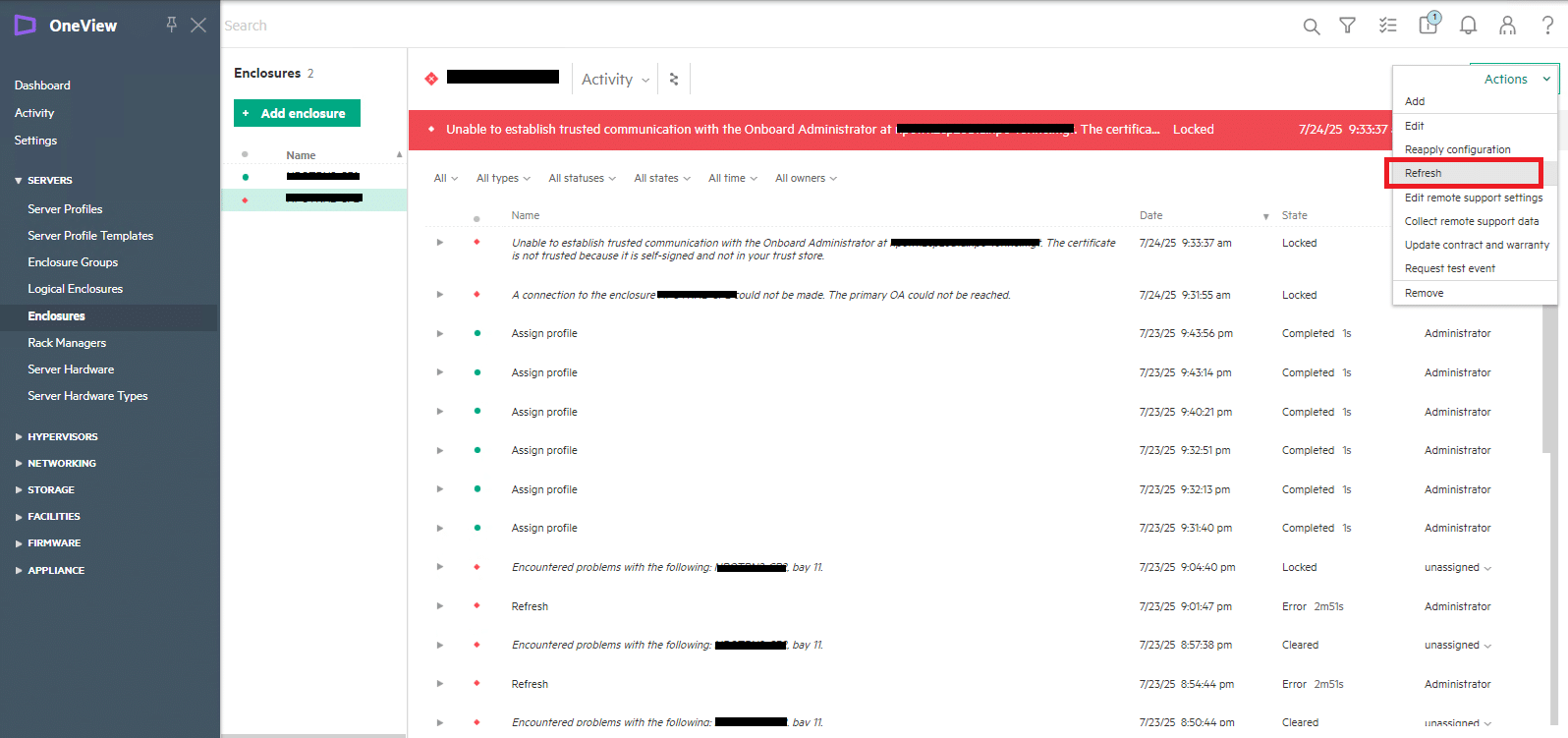
Task: Choose Remove from Actions menu
Action: click(1424, 293)
